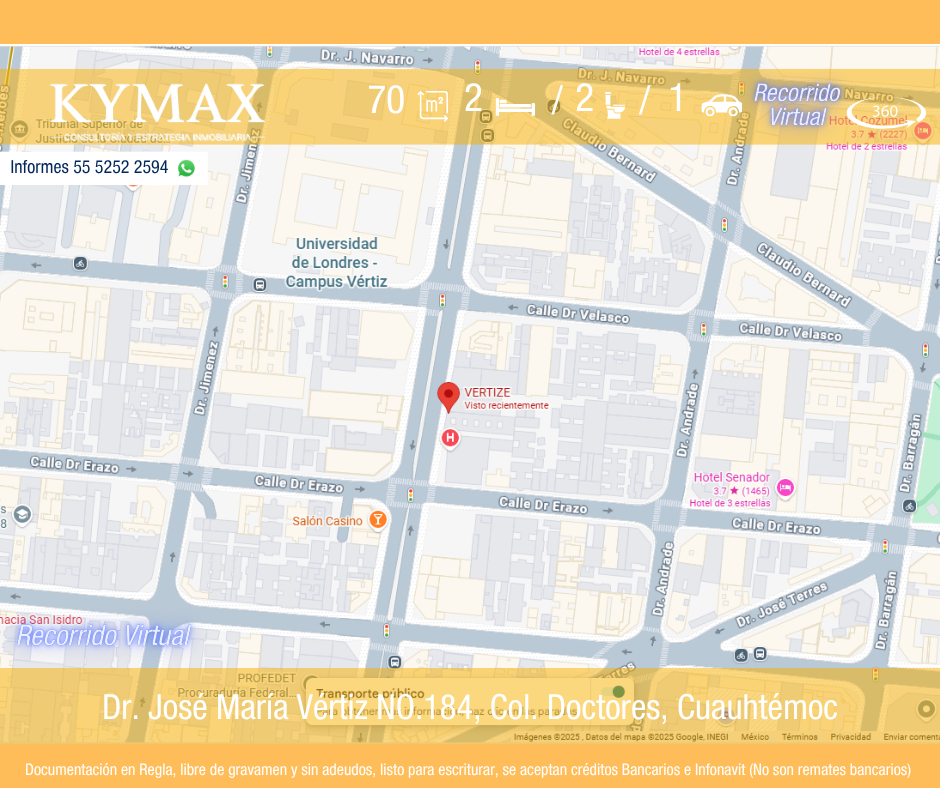Click the KYMAX logo
This screenshot has height=788, width=940.
[158, 104]
